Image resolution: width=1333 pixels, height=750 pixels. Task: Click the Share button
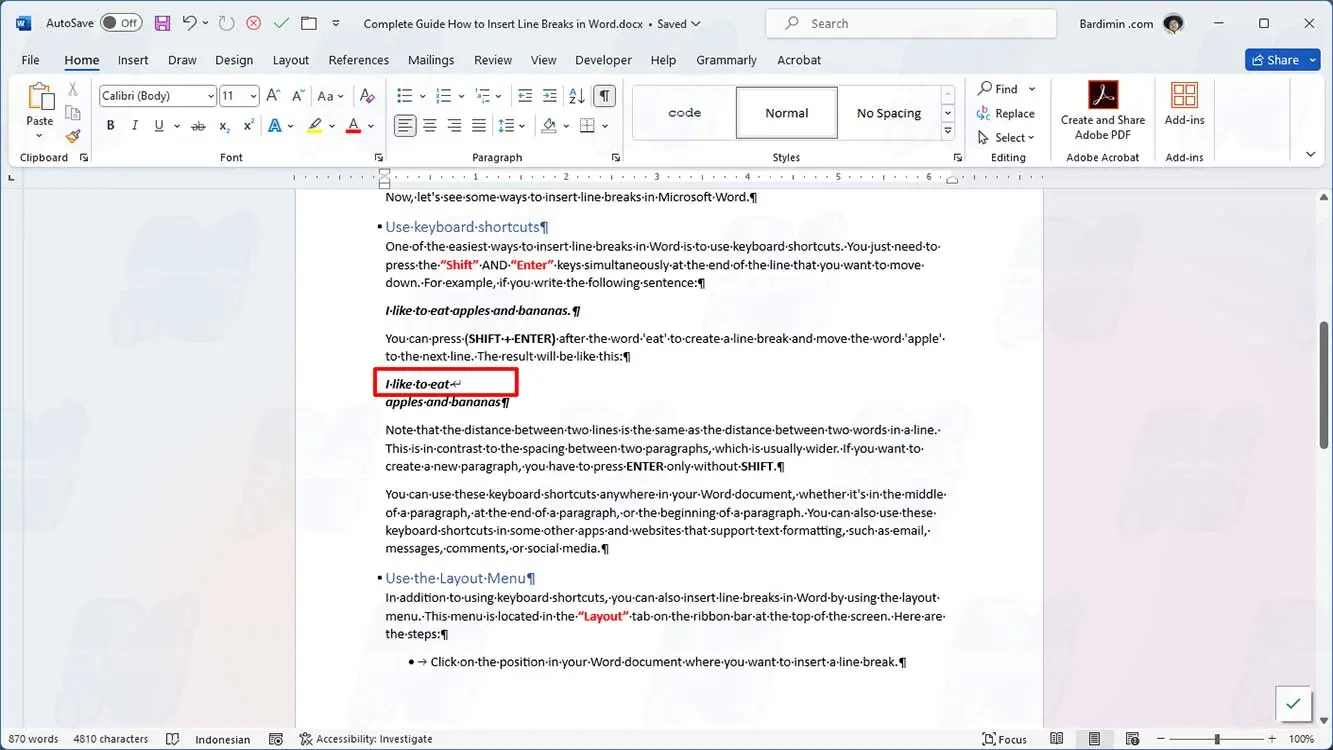pos(1282,60)
